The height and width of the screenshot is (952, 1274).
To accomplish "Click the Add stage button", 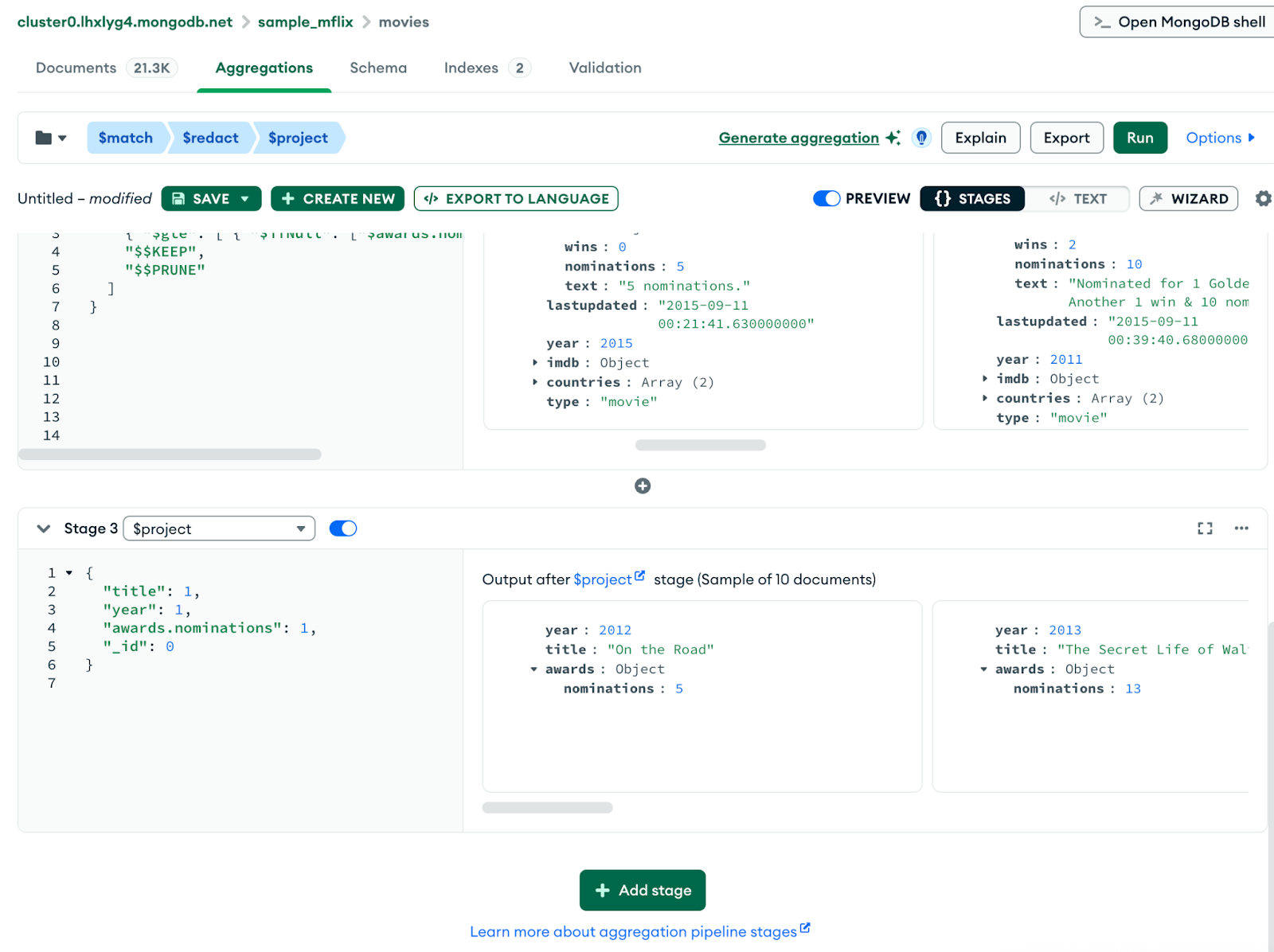I will 643,890.
